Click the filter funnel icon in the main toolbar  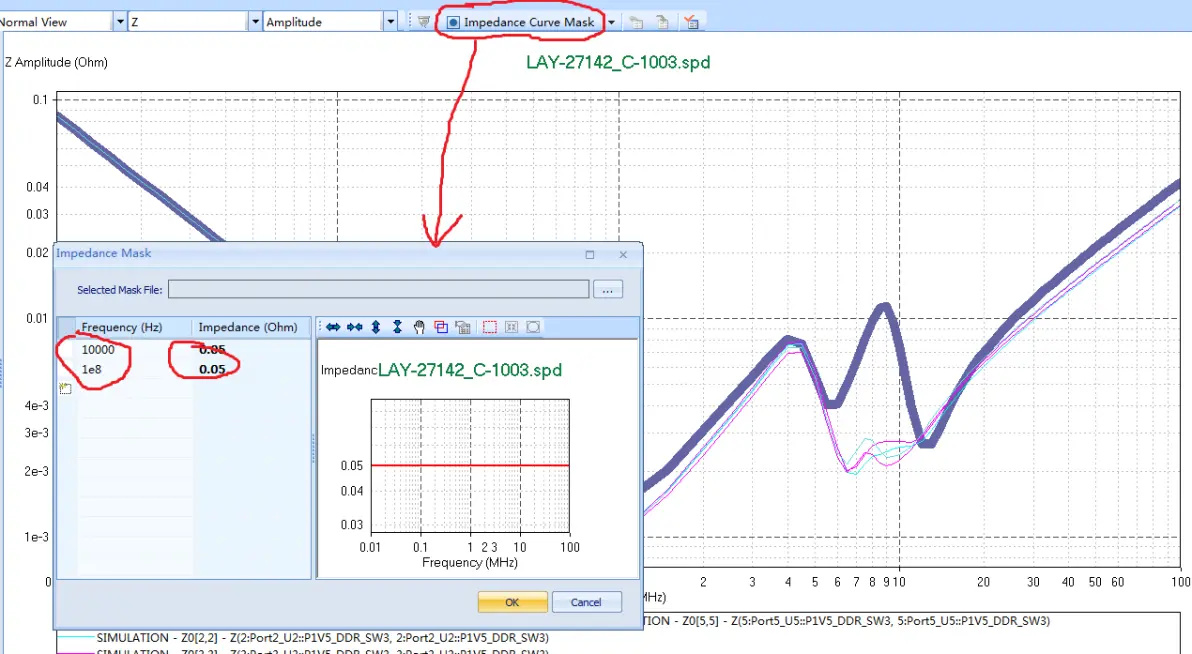(423, 22)
